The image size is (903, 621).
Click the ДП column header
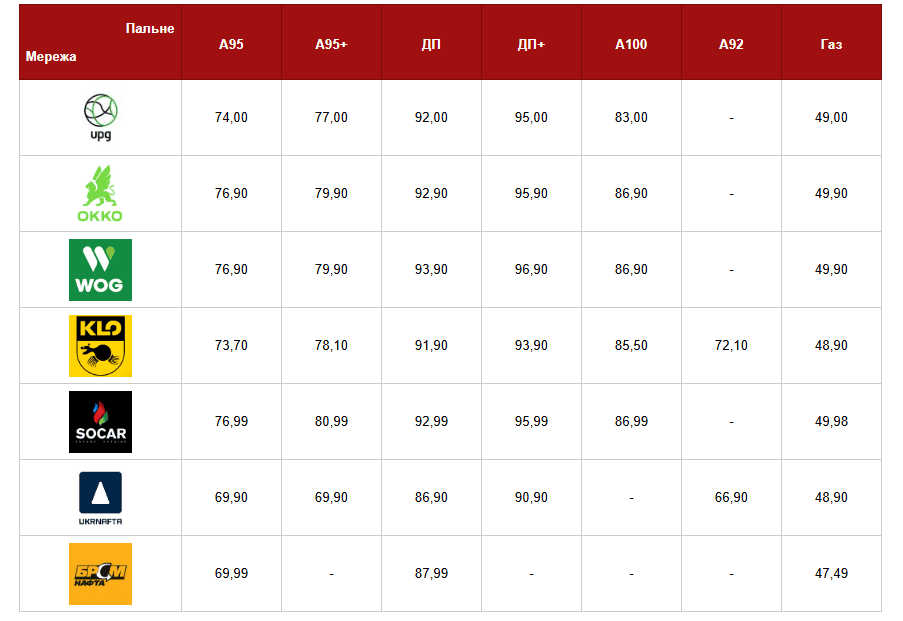tap(431, 45)
